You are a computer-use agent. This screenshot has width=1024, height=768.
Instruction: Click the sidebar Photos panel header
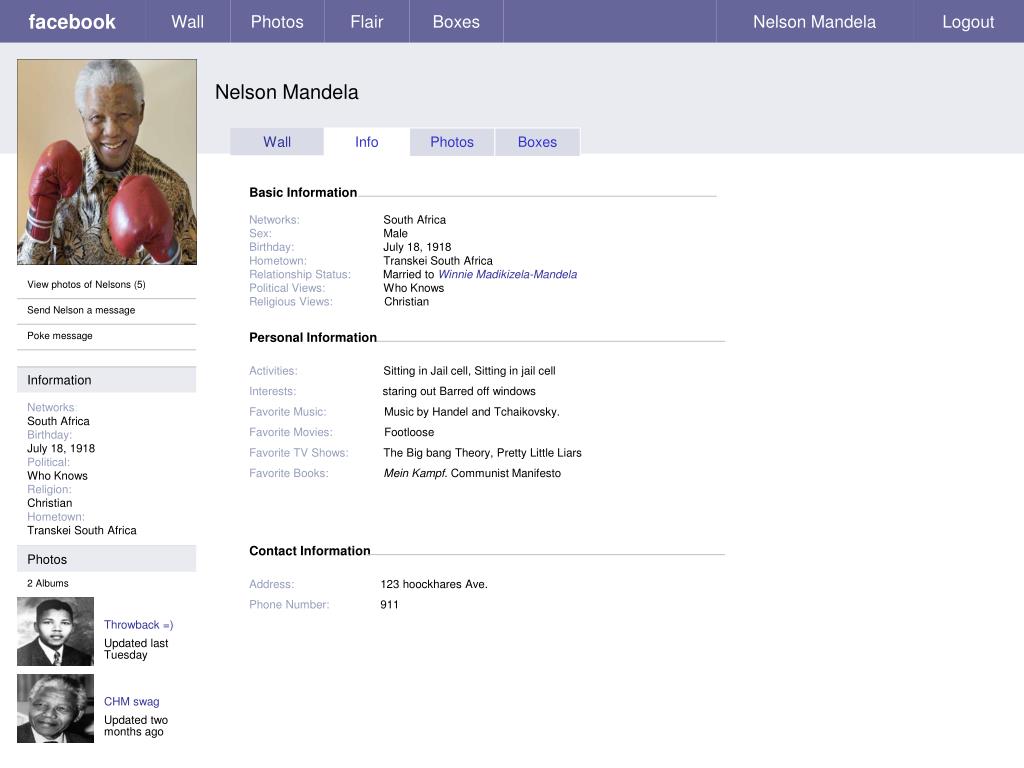point(106,559)
